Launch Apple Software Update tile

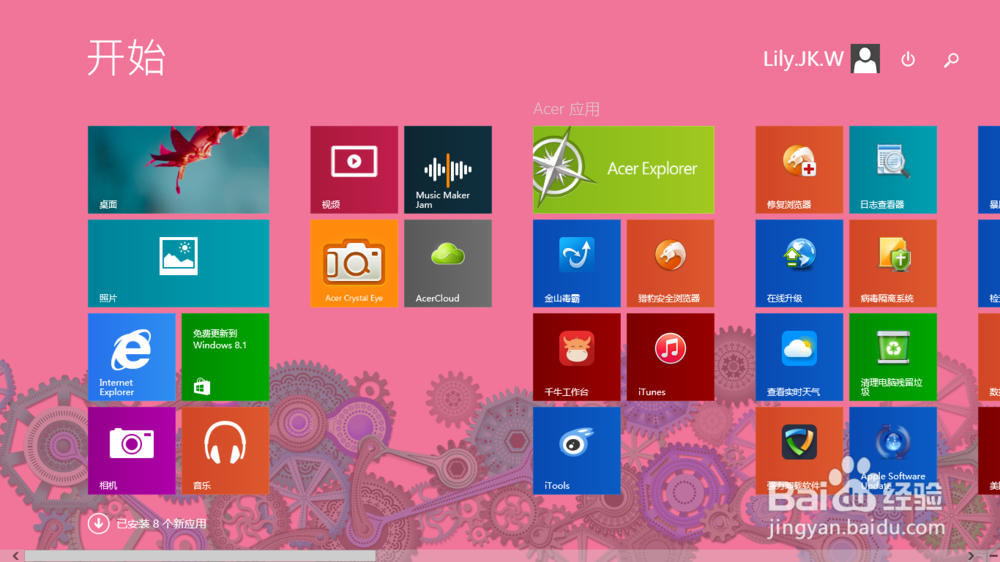(893, 451)
